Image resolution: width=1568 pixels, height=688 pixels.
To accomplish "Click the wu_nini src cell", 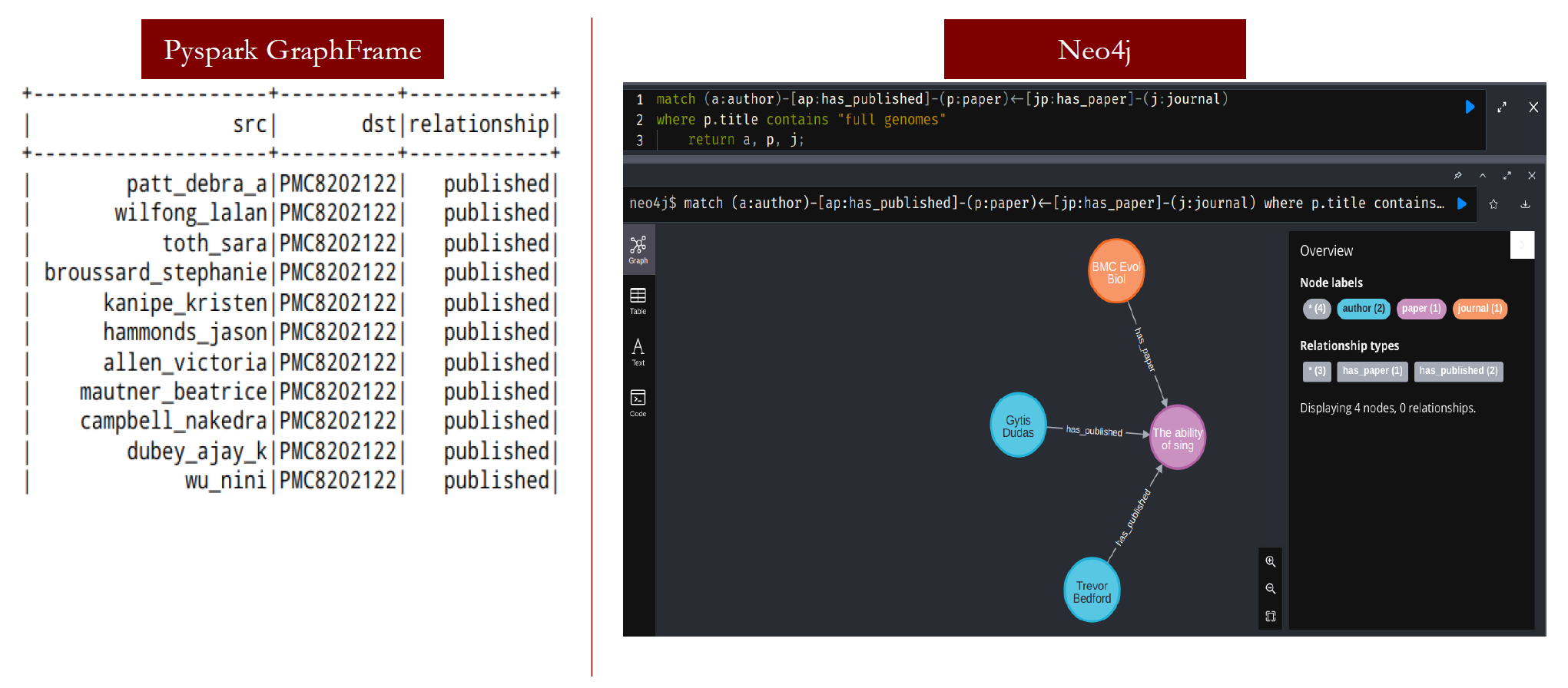I will tap(226, 481).
